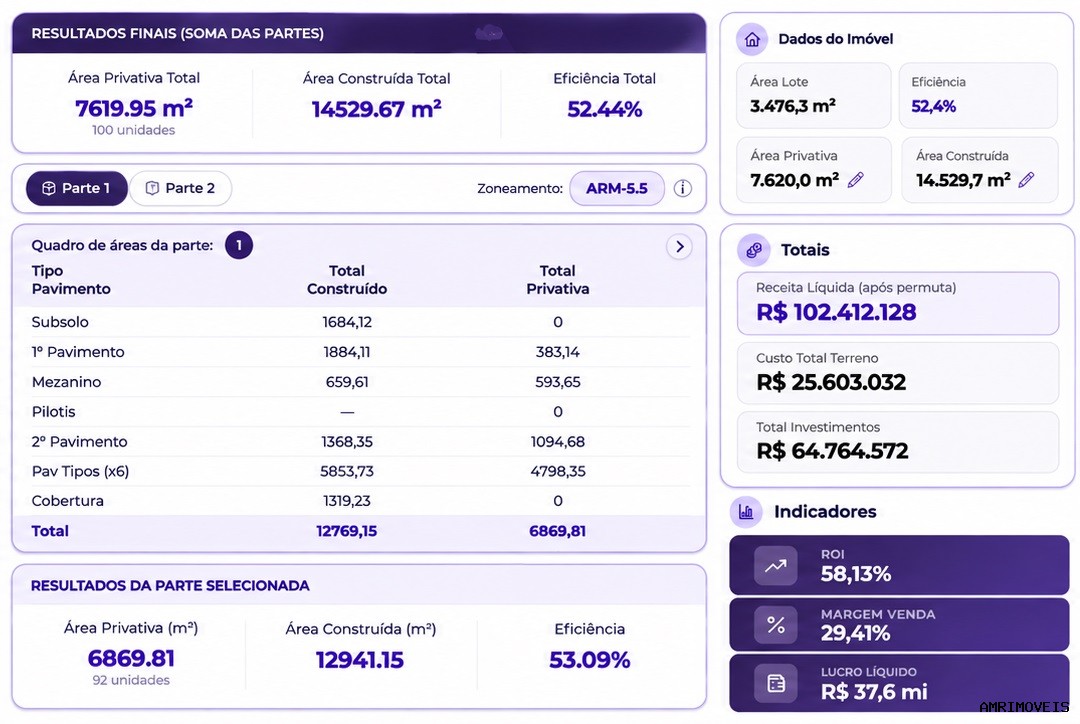Click the 7619.95 m² total private area value
The width and height of the screenshot is (1080, 724).
point(134,108)
